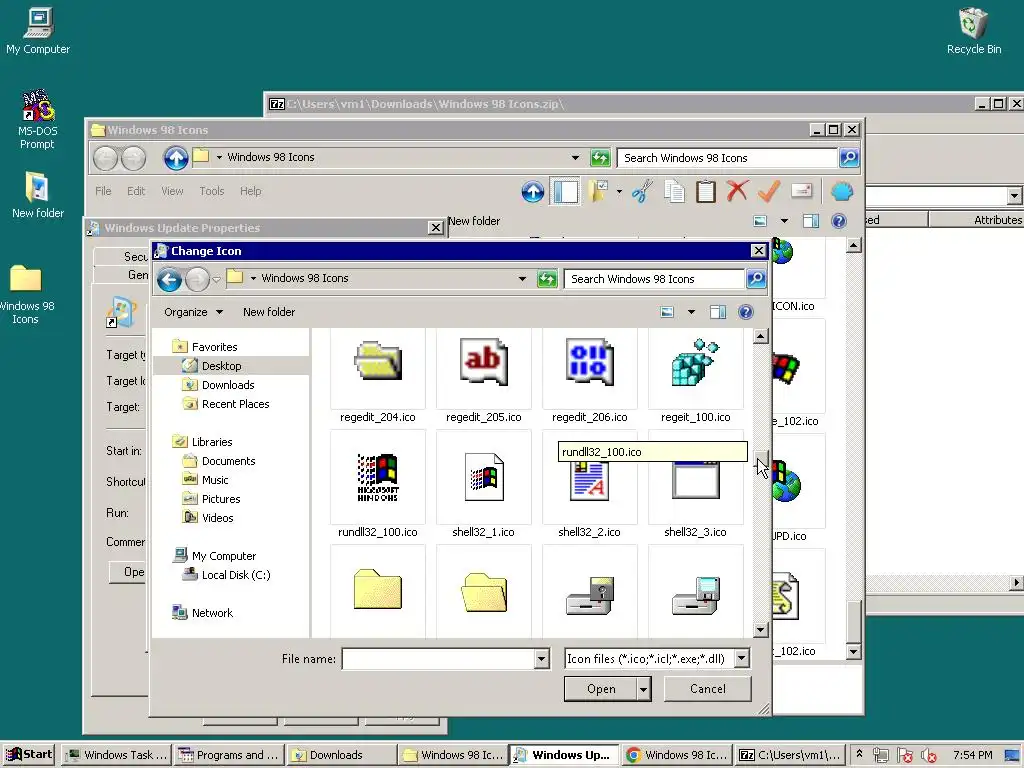Select the shell32_3.ico window icon

point(696,480)
